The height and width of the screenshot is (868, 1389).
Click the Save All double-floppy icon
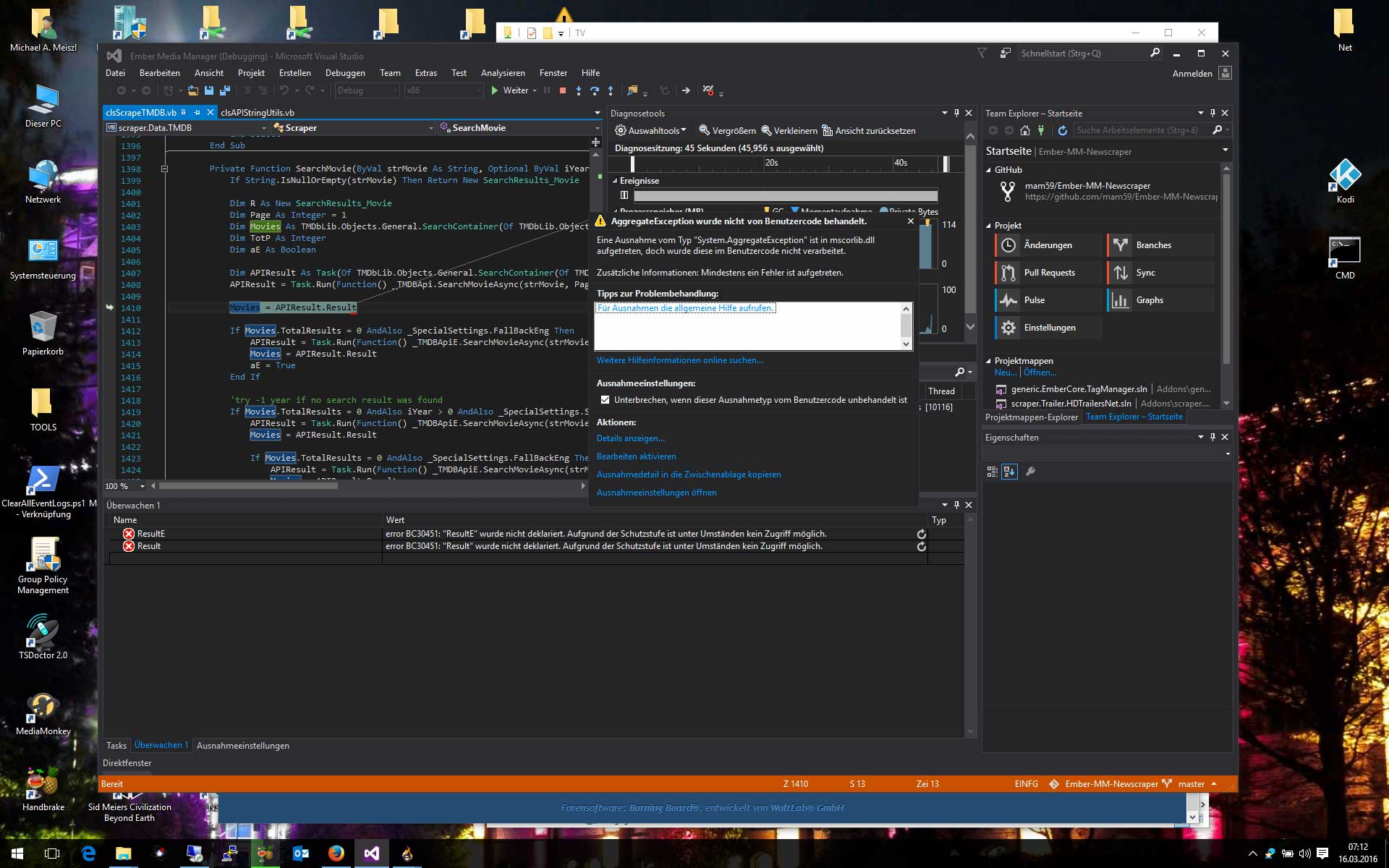[x=225, y=90]
